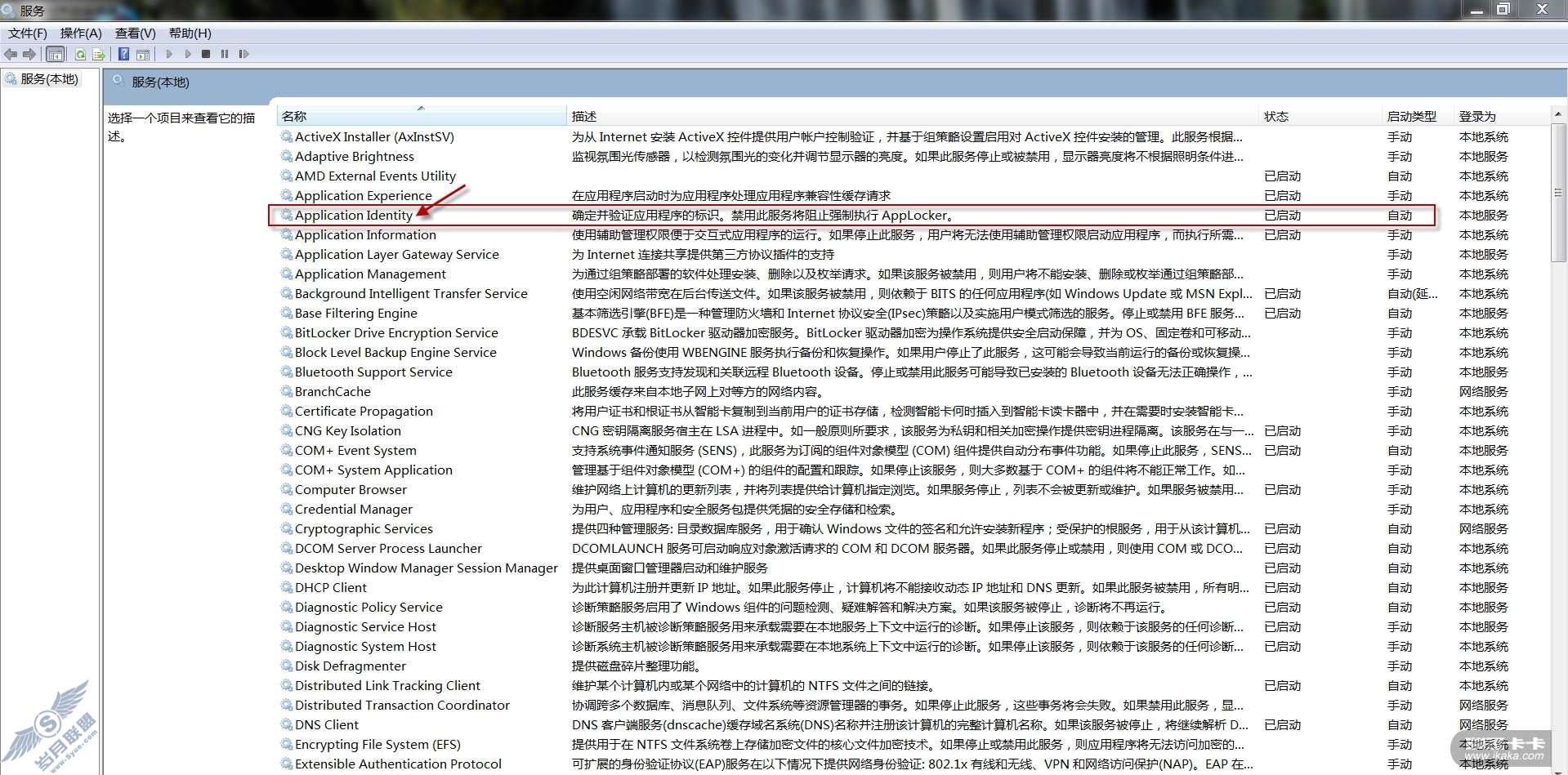The image size is (1568, 775).
Task: Select COM+ Event System service
Action: tap(355, 450)
